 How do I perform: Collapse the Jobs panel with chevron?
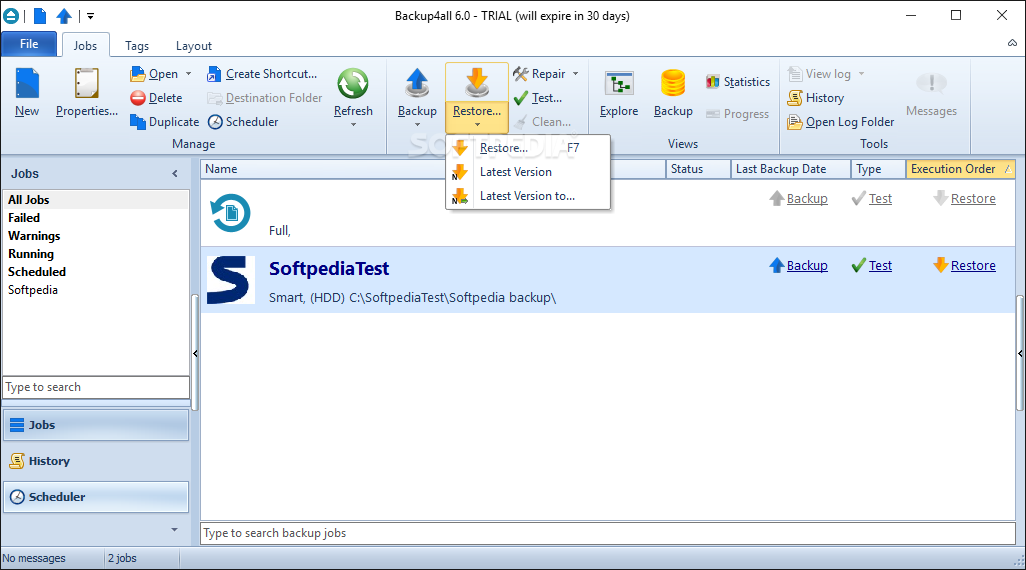click(175, 173)
